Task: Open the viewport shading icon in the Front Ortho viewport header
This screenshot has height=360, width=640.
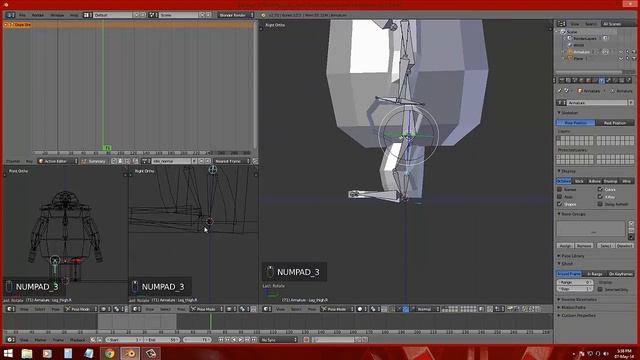Action: (104, 309)
